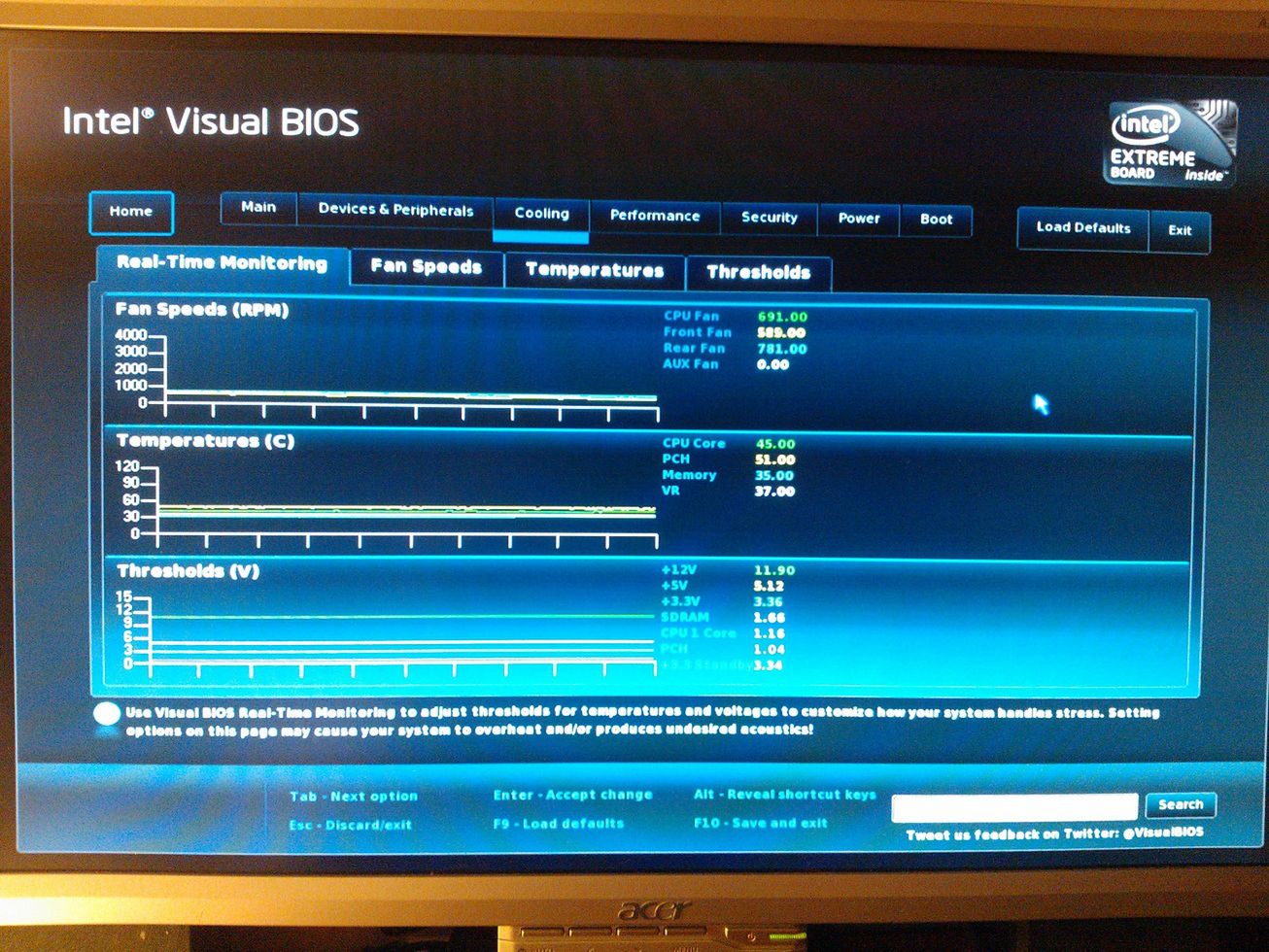Screen dimensions: 1269x952
Task: Click the 'Tab - Next option' hint
Action: pos(354,797)
